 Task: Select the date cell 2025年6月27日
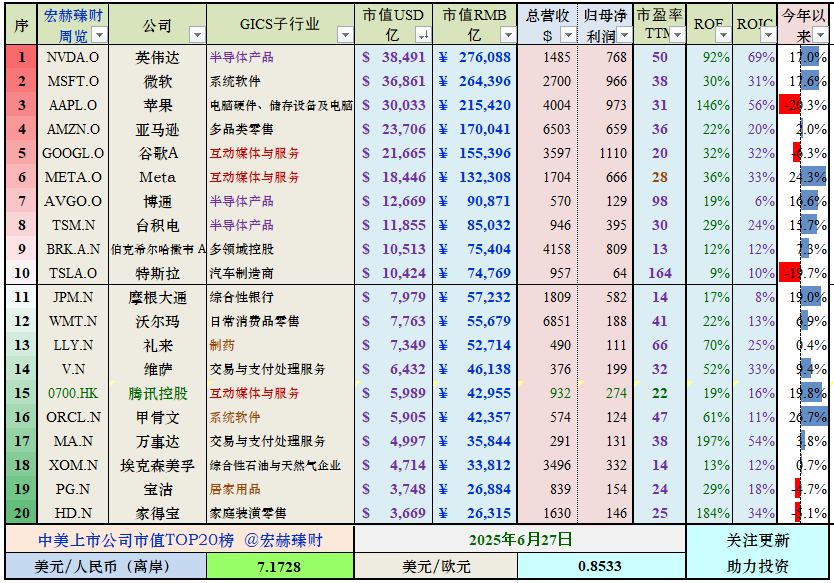point(520,539)
